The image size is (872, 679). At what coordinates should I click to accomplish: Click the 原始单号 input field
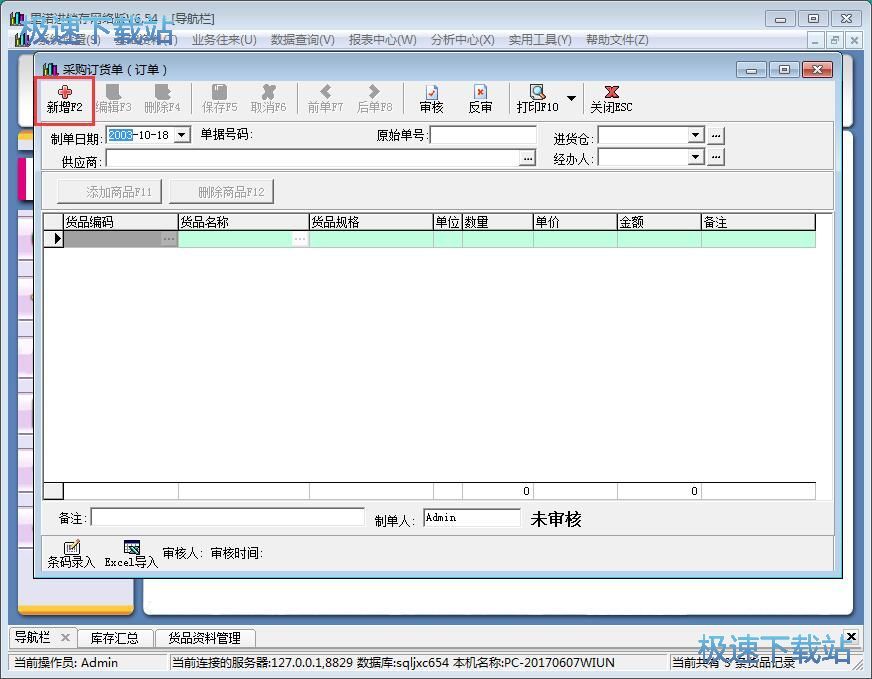pyautogui.click(x=483, y=135)
